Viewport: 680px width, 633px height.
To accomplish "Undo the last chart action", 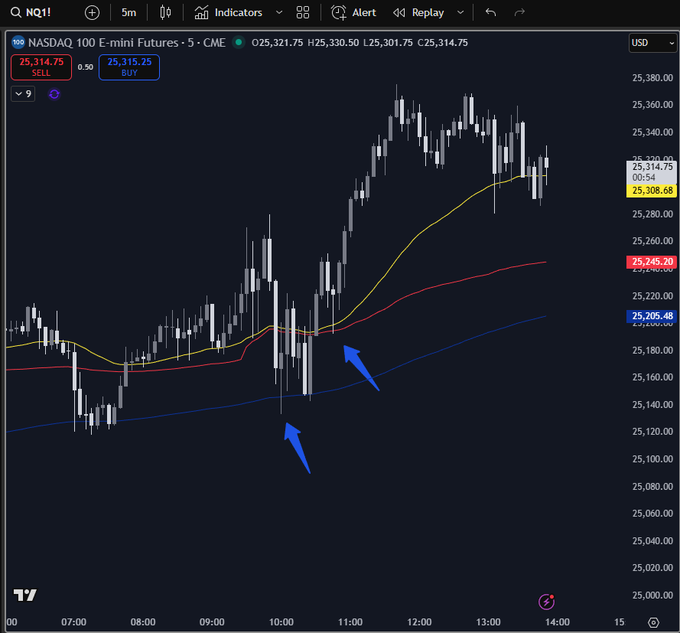I will coord(490,13).
